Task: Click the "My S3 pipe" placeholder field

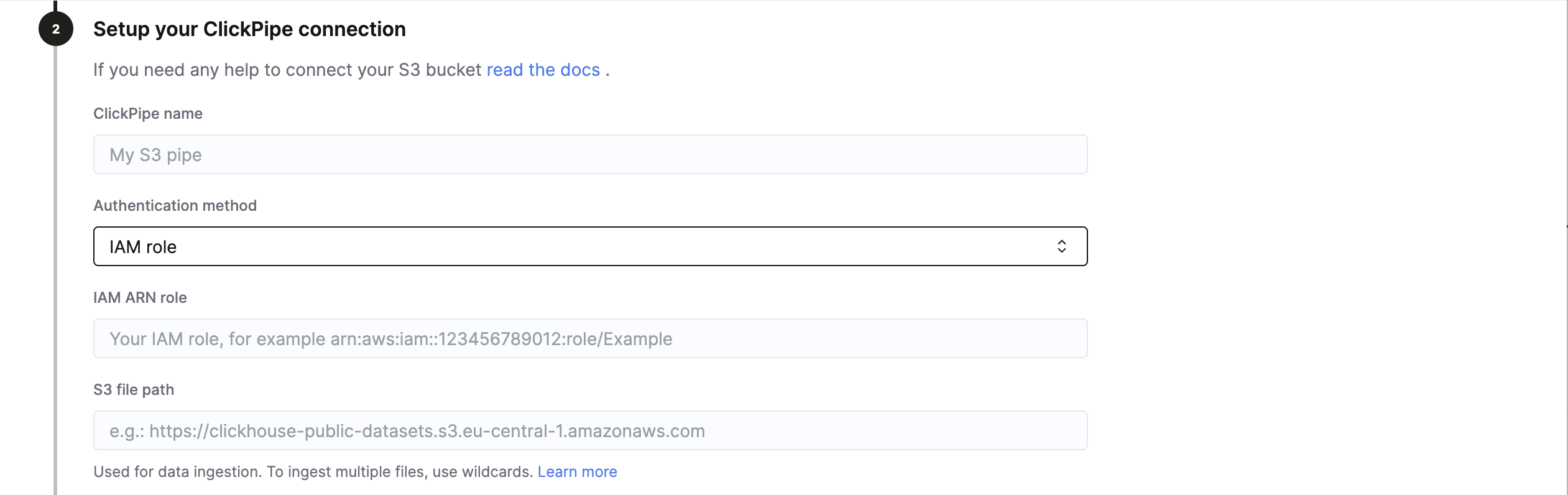Action: click(591, 154)
